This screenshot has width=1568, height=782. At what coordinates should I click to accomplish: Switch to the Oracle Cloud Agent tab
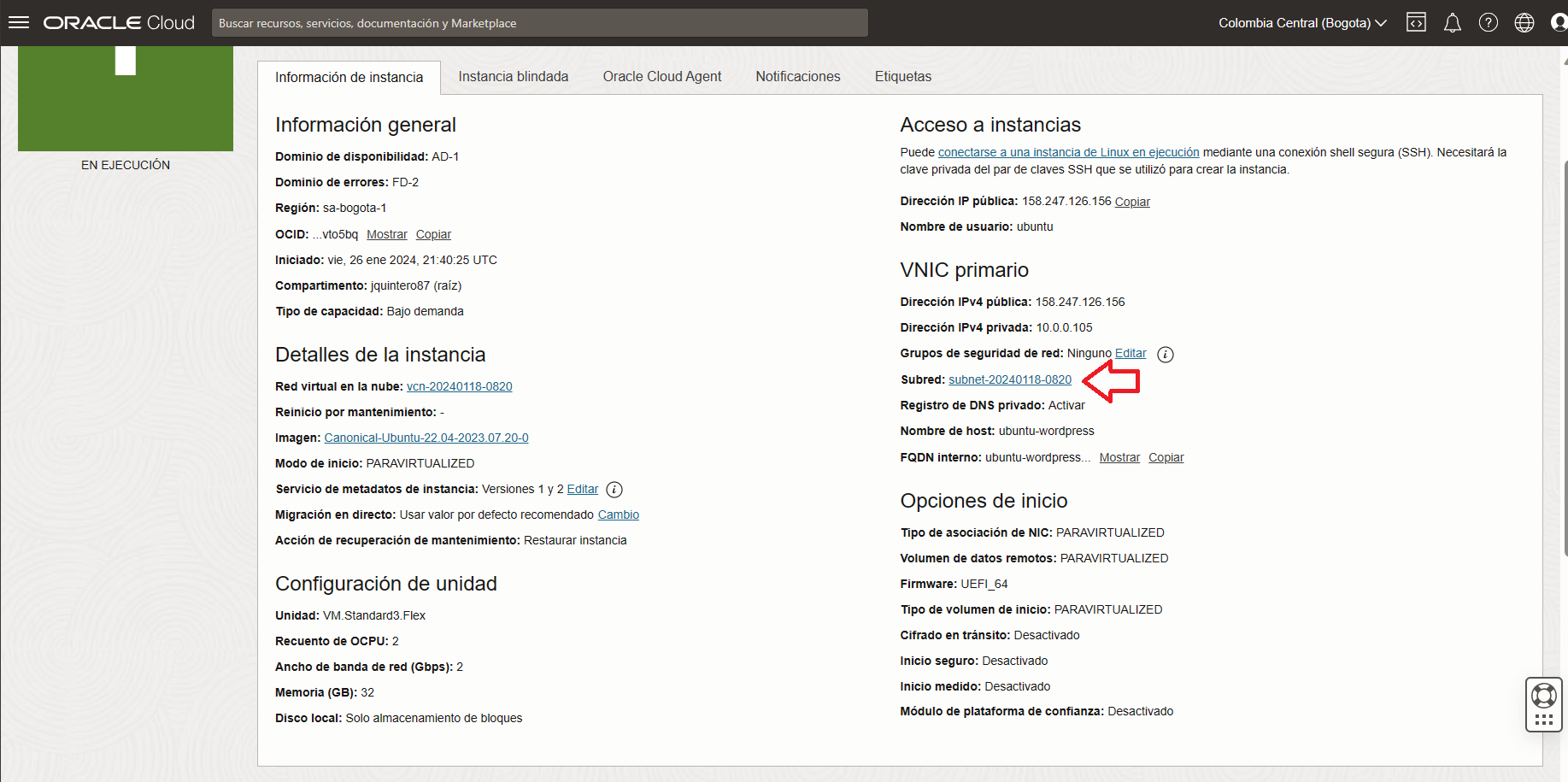coord(661,77)
